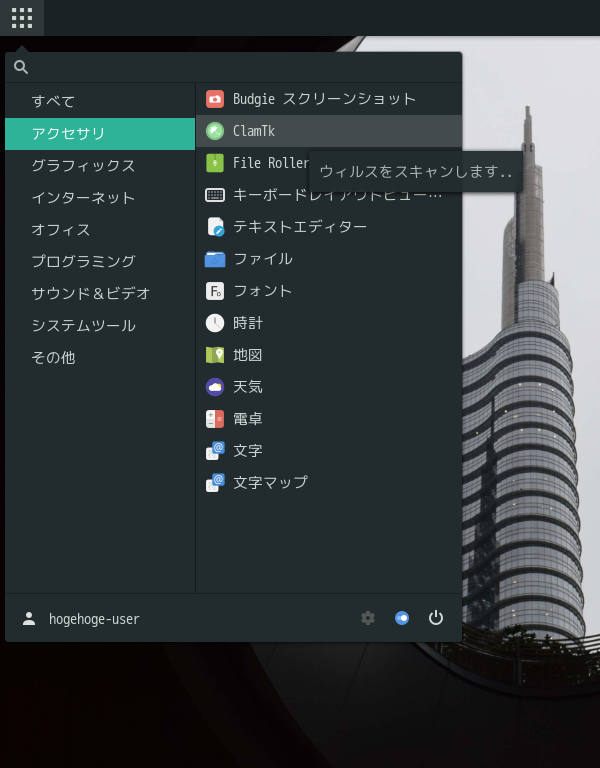Open テキストエディター by its label
The height and width of the screenshot is (768, 600).
click(300, 227)
